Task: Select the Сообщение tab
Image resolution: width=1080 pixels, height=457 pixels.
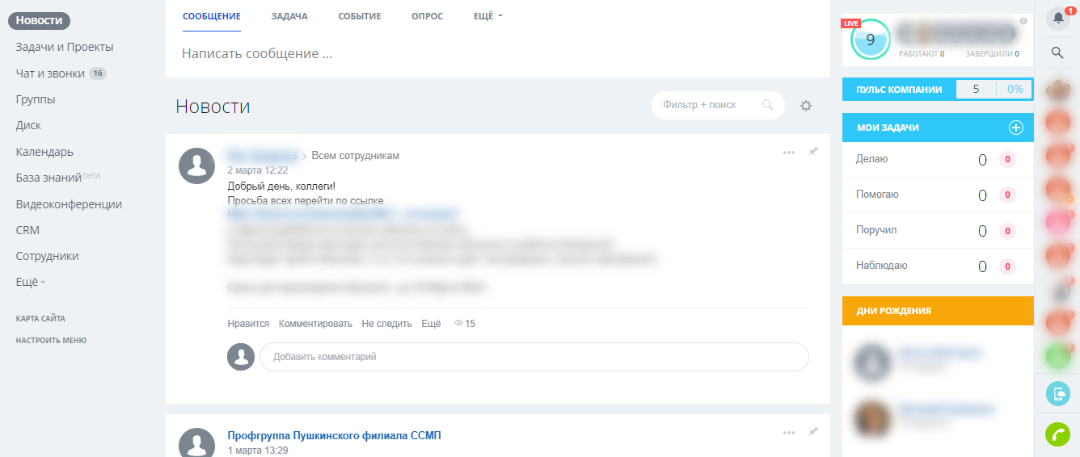Action: click(x=211, y=16)
